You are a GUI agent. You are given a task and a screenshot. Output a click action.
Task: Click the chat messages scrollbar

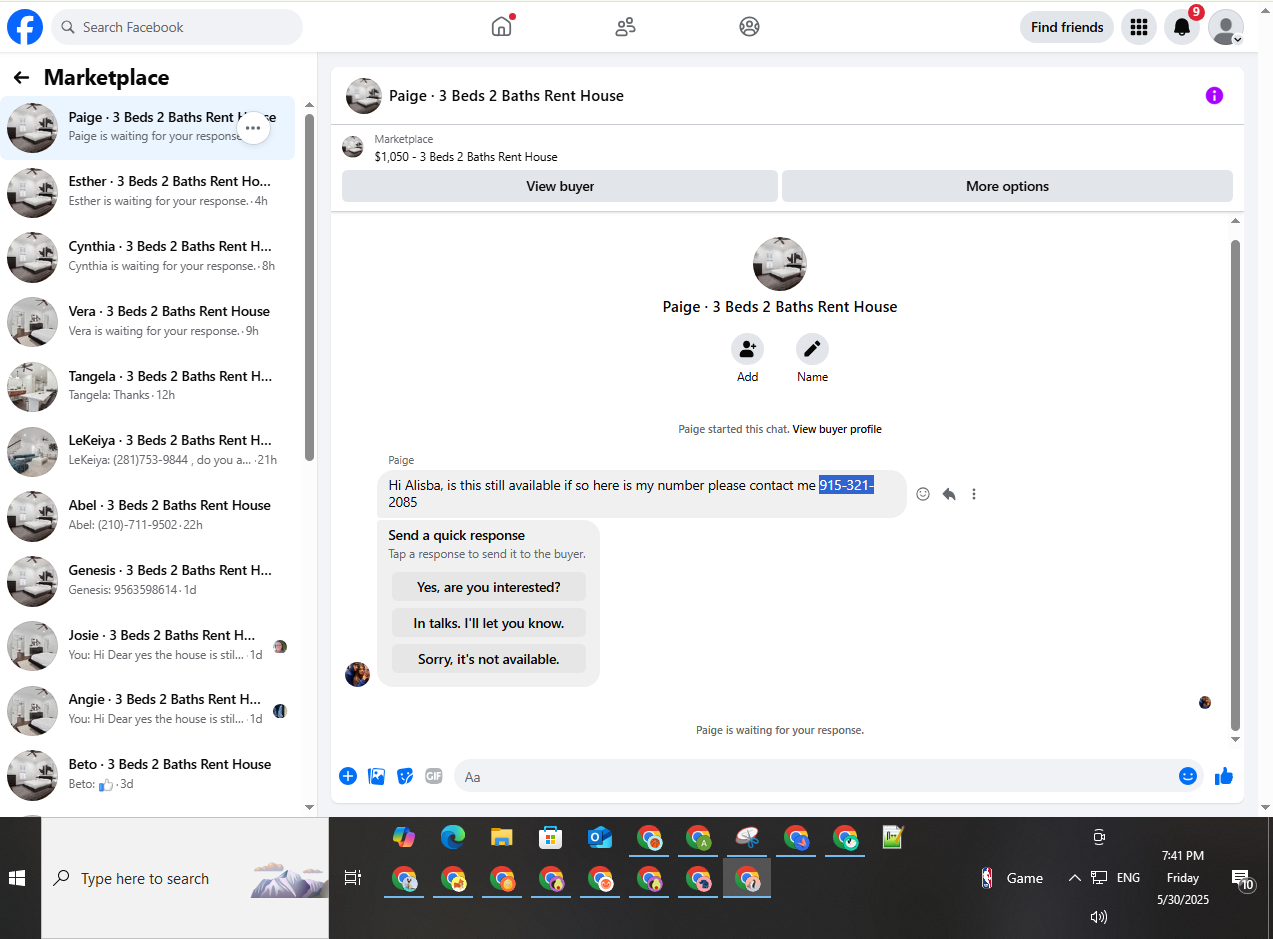[x=1235, y=484]
